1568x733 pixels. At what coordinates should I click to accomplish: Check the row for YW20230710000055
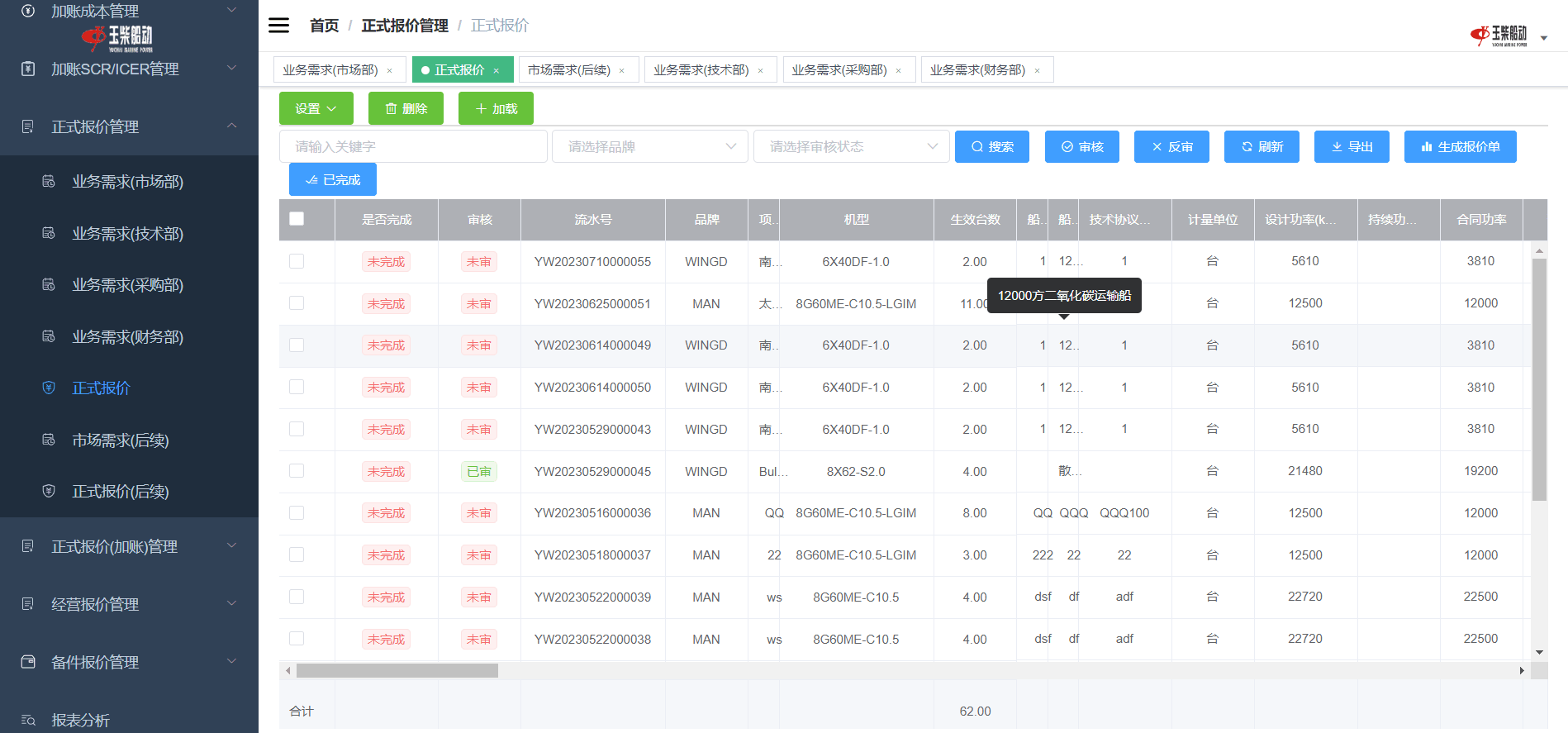[x=297, y=261]
